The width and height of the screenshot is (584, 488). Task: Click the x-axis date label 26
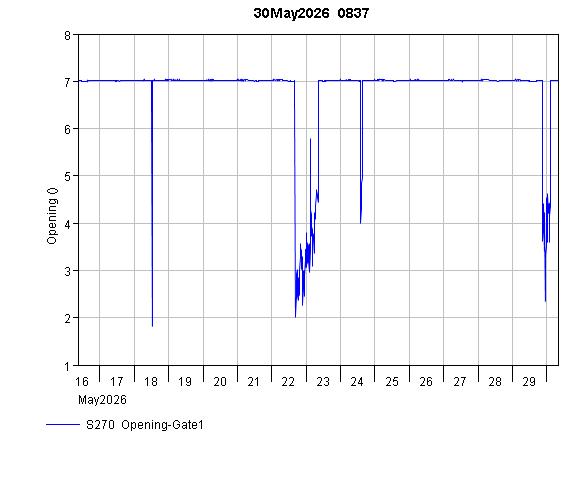tap(426, 382)
